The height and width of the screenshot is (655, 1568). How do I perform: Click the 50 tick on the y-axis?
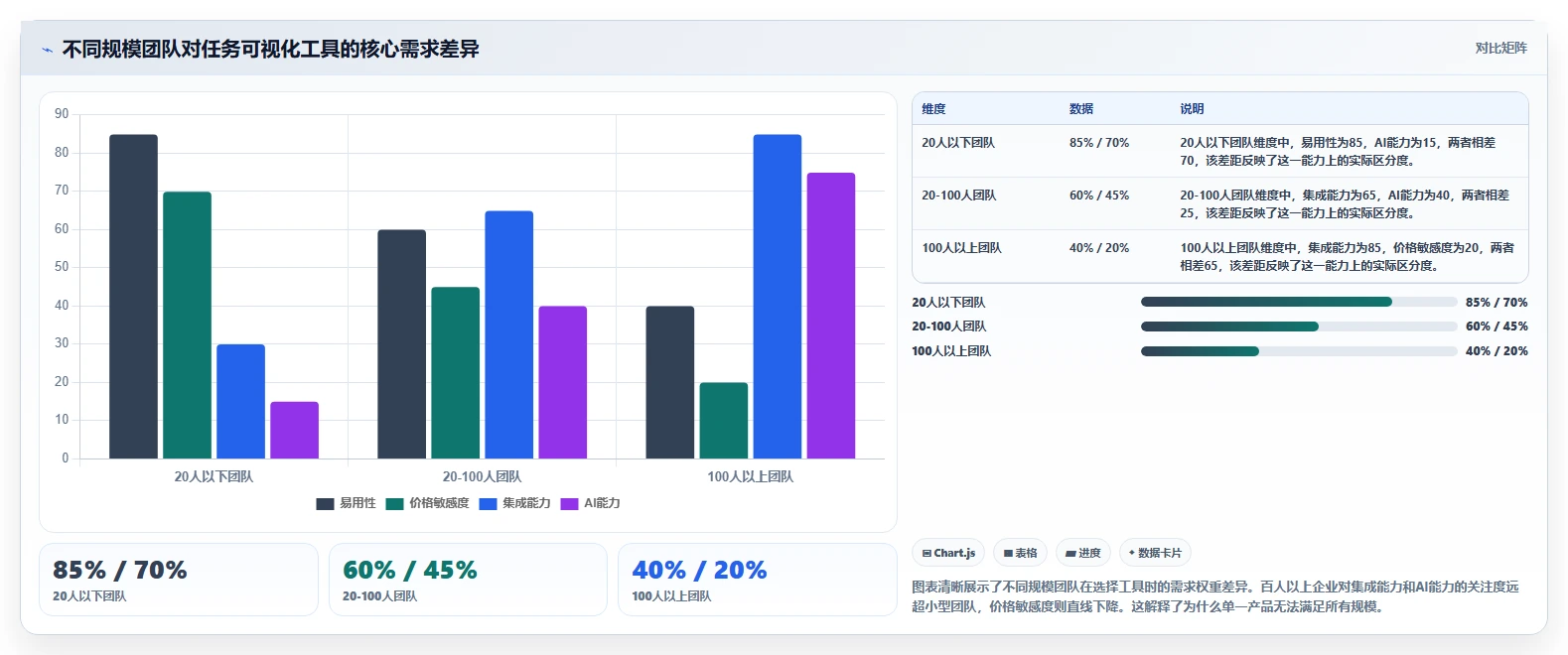(x=62, y=267)
